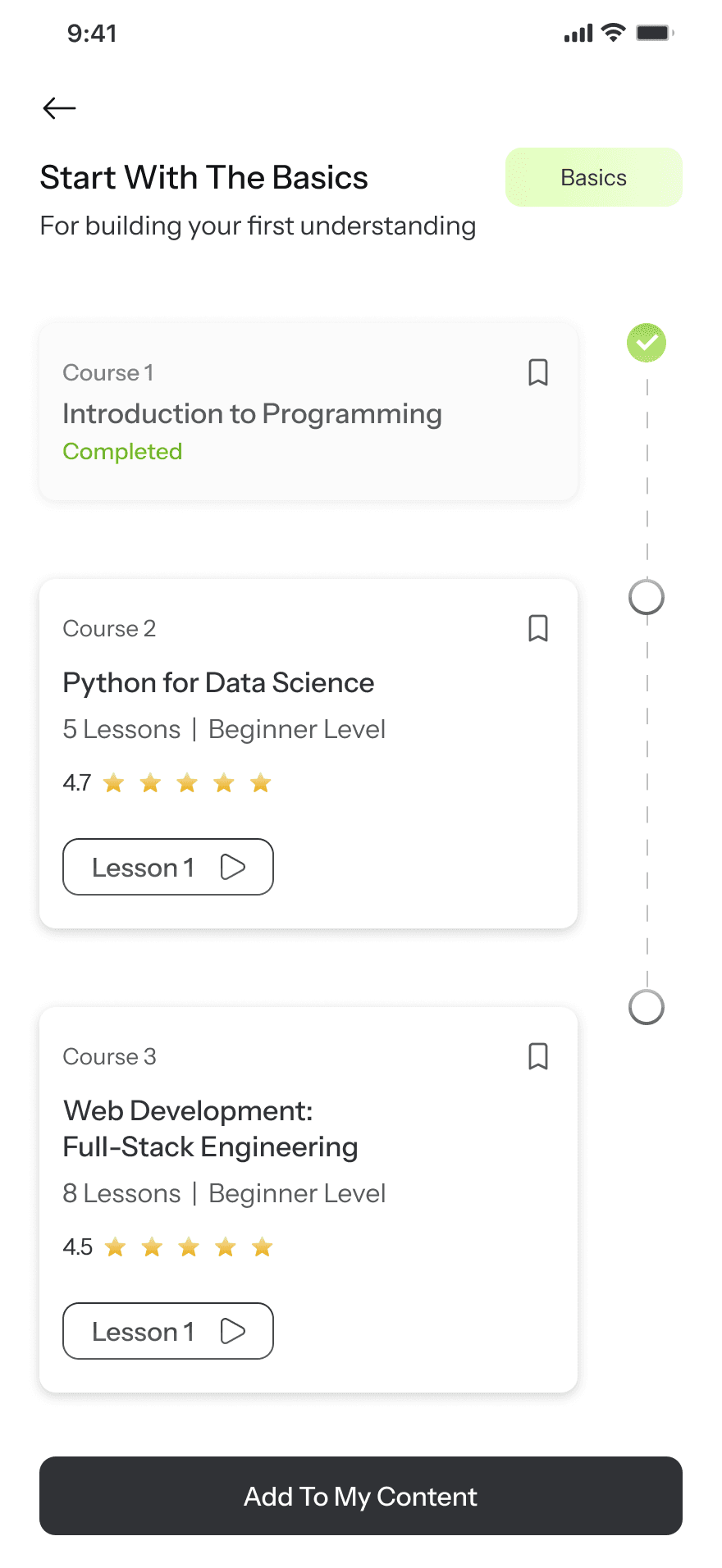Click the green completed checkmark step
Screen dimensions: 722x1568
pos(647,343)
